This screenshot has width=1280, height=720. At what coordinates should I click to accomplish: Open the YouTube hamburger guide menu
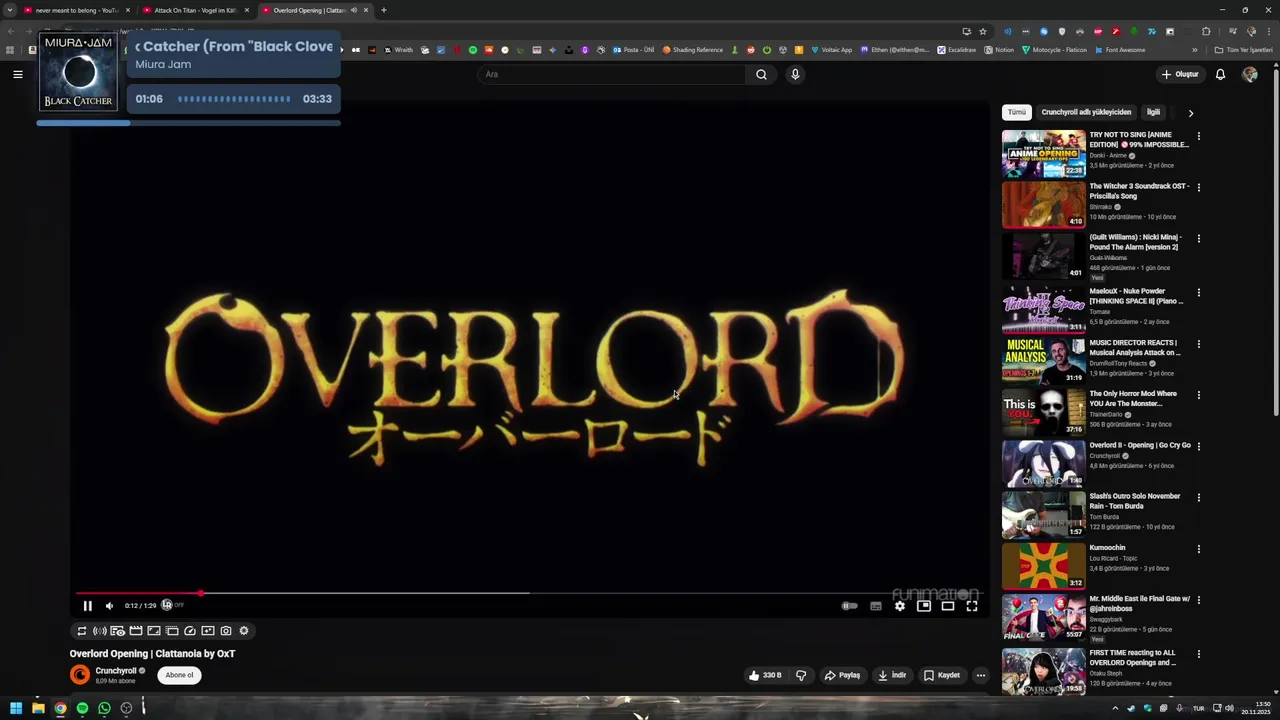pyautogui.click(x=18, y=74)
